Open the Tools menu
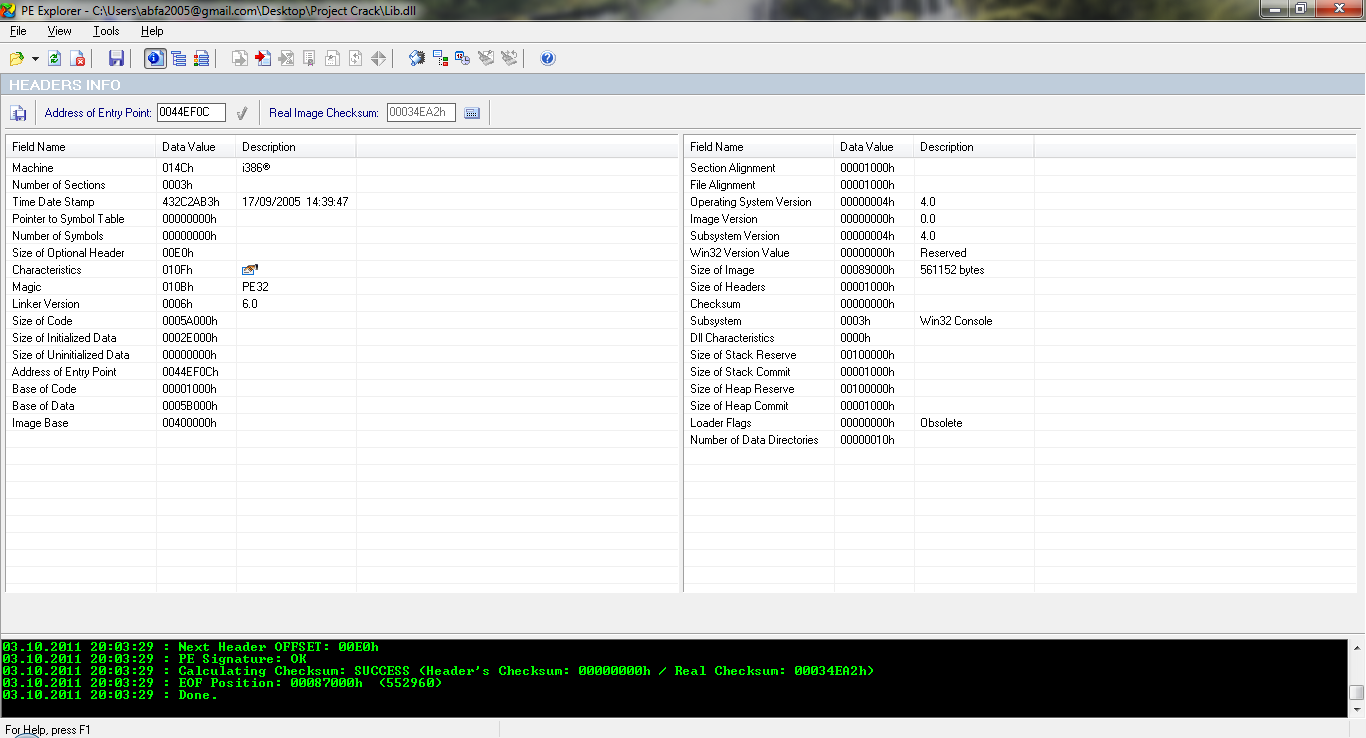1366x738 pixels. pos(106,31)
